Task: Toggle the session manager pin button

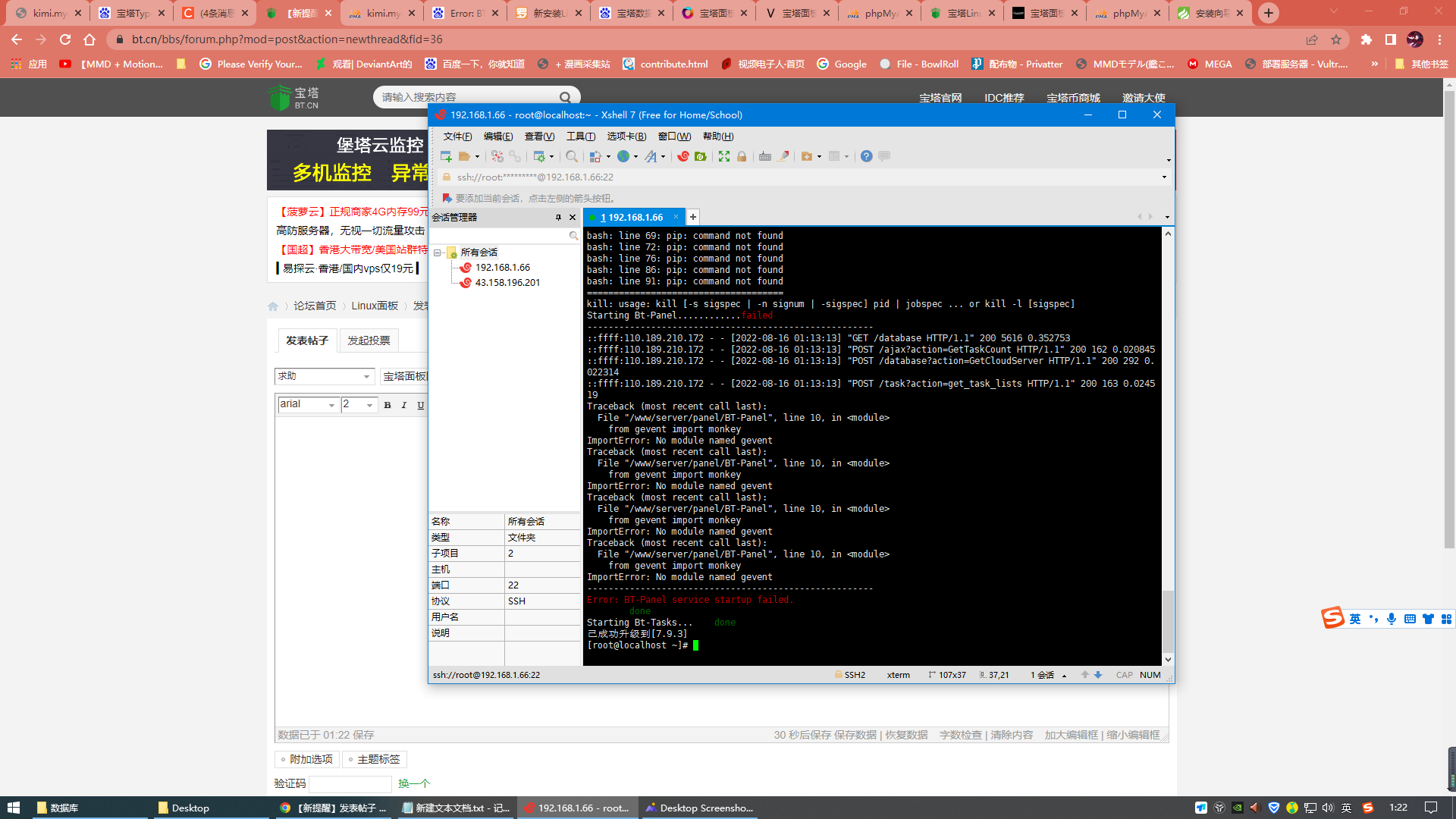Action: tap(559, 218)
